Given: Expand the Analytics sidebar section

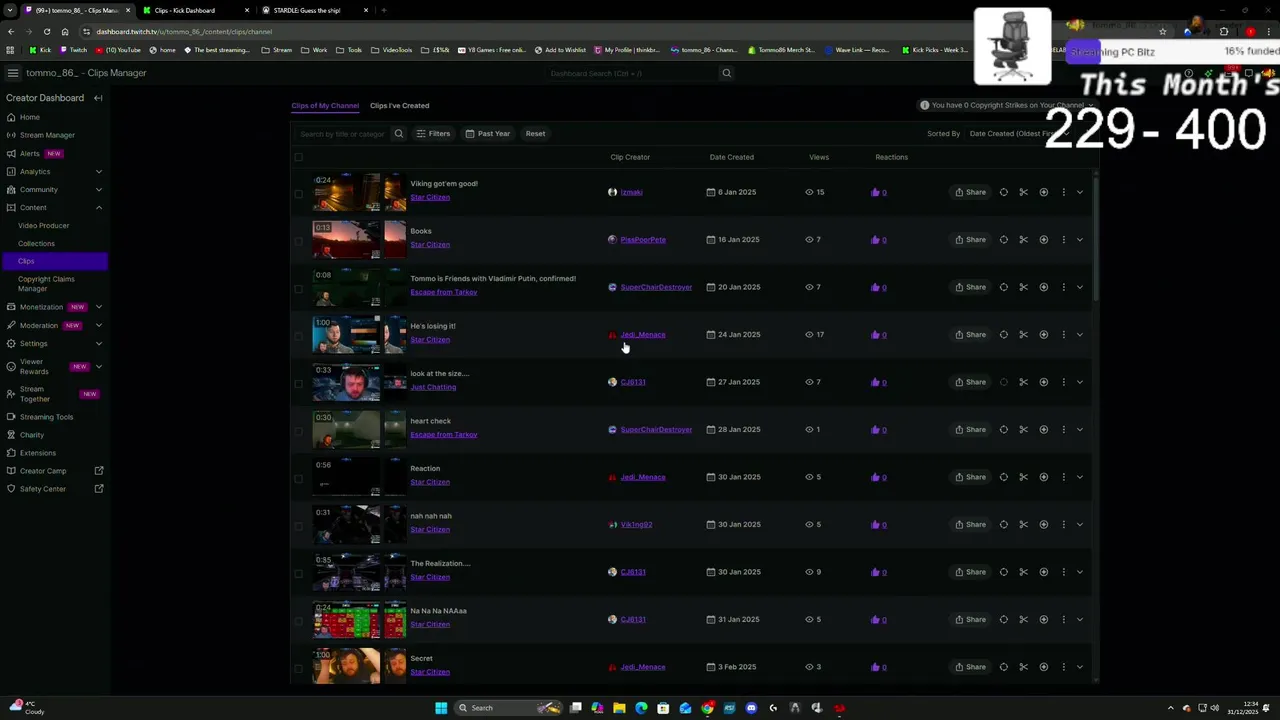Looking at the screenshot, I should (x=98, y=172).
